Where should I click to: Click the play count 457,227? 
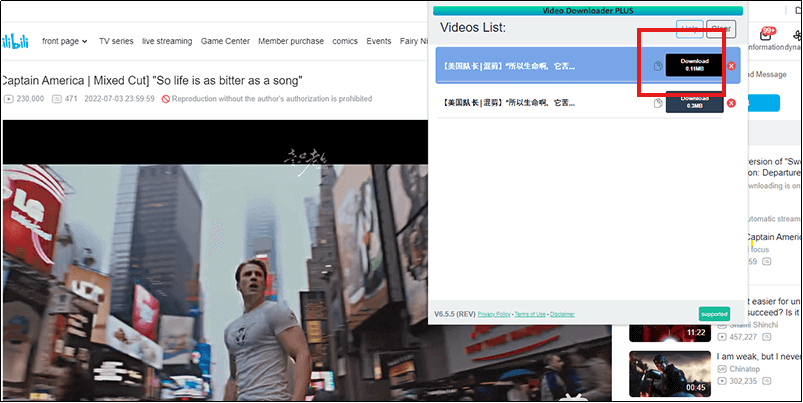coord(743,336)
